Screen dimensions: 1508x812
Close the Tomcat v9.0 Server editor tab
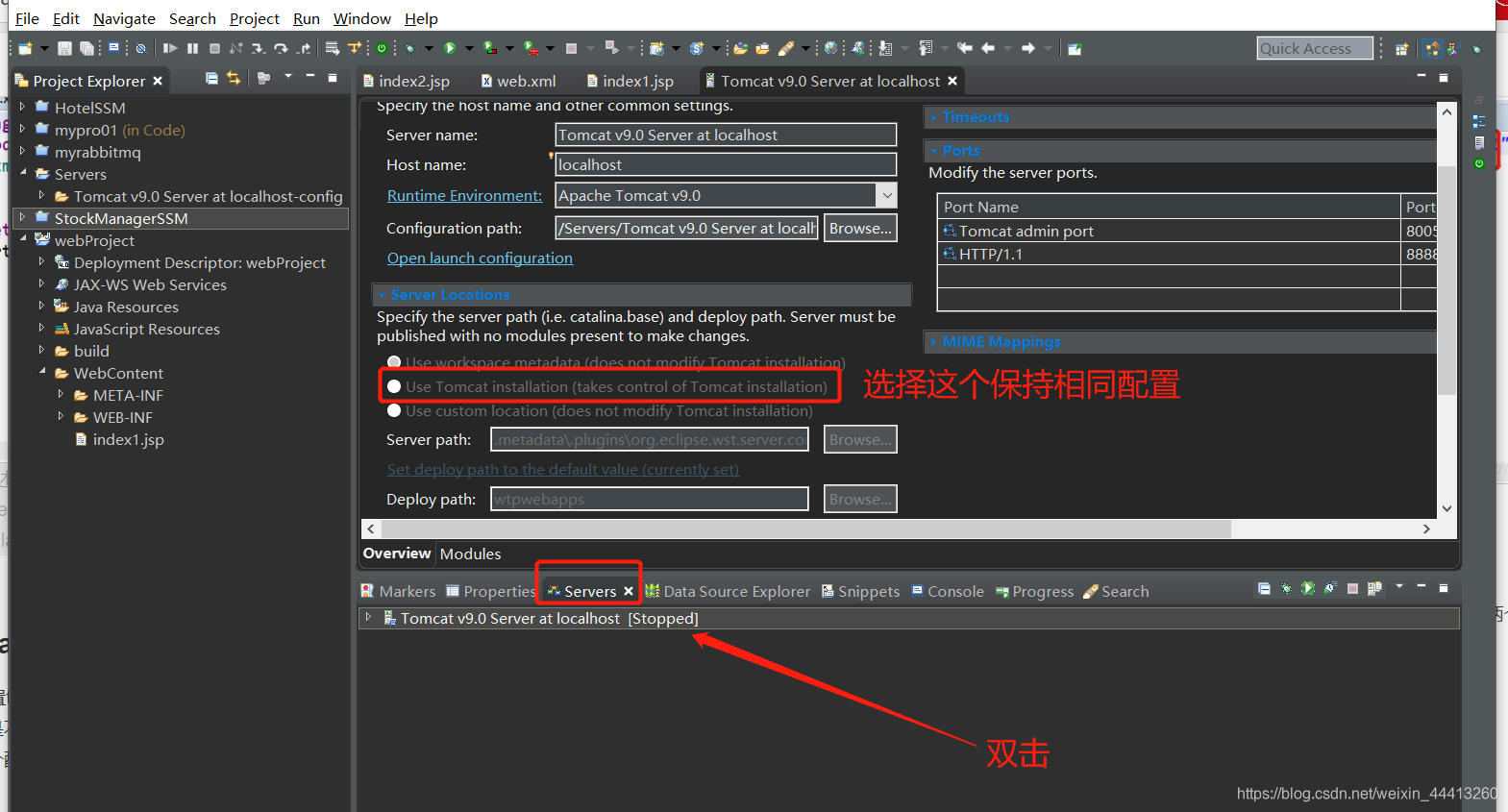point(952,81)
